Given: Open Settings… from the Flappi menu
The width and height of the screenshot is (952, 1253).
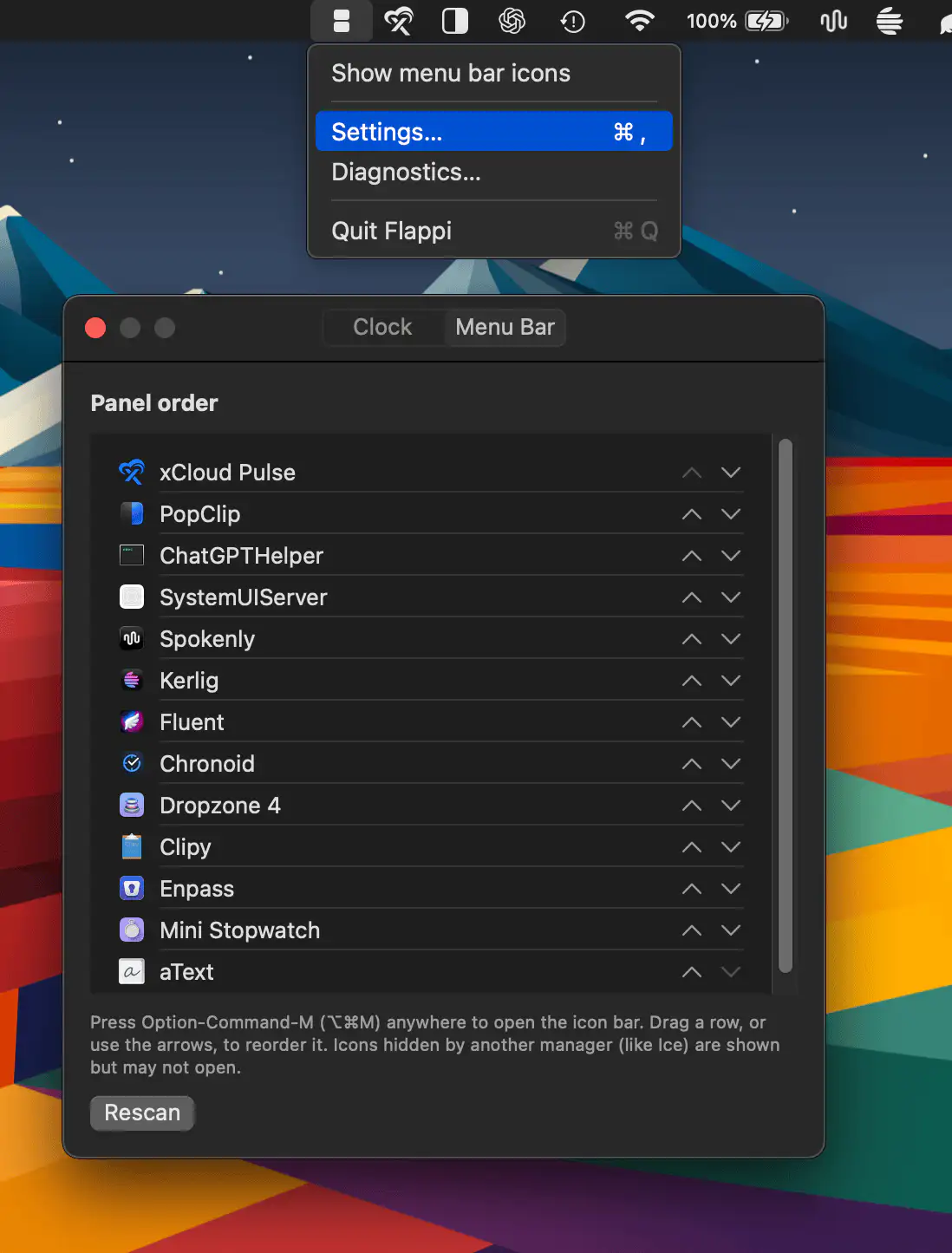Looking at the screenshot, I should (x=494, y=132).
